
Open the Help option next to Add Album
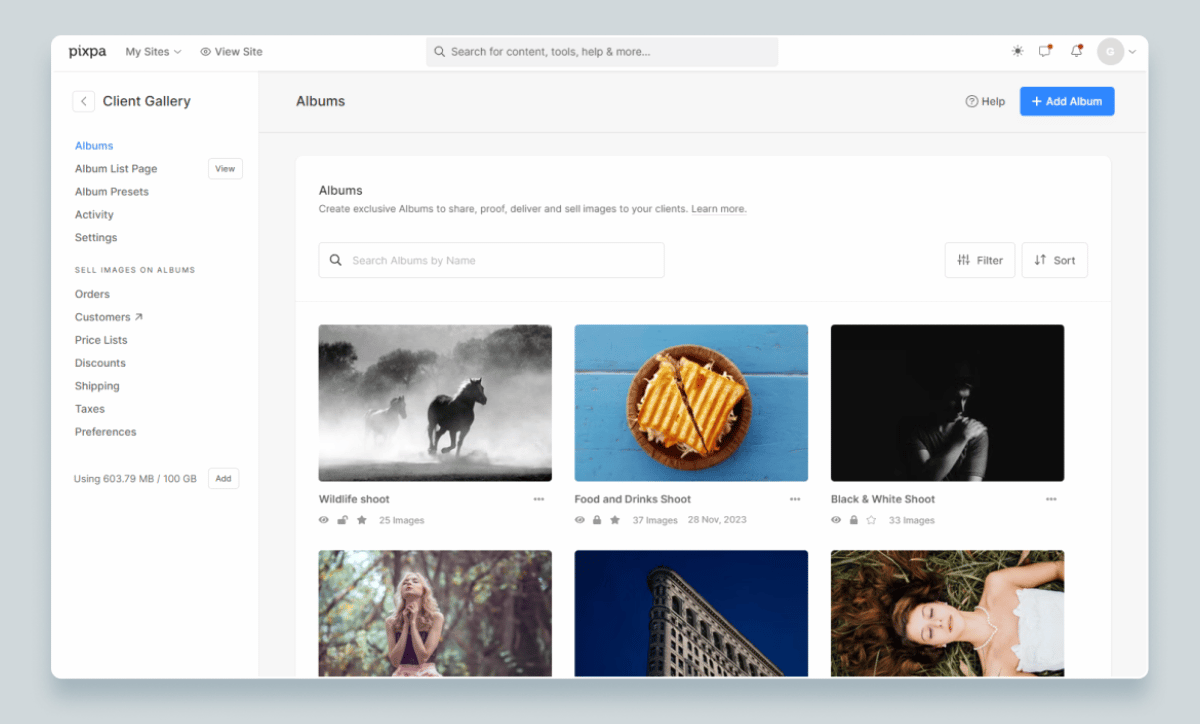[x=985, y=101]
